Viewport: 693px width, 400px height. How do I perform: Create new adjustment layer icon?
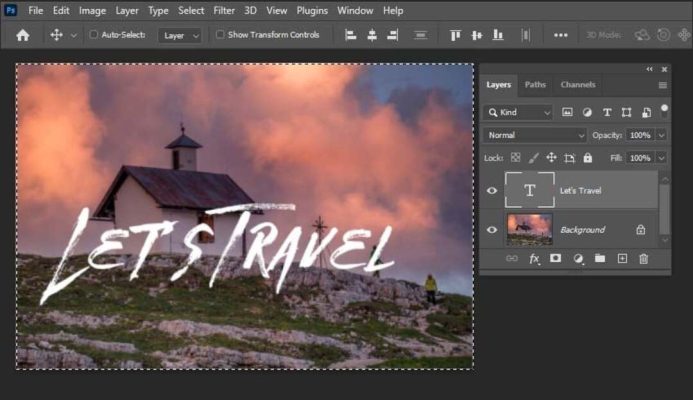(x=577, y=258)
